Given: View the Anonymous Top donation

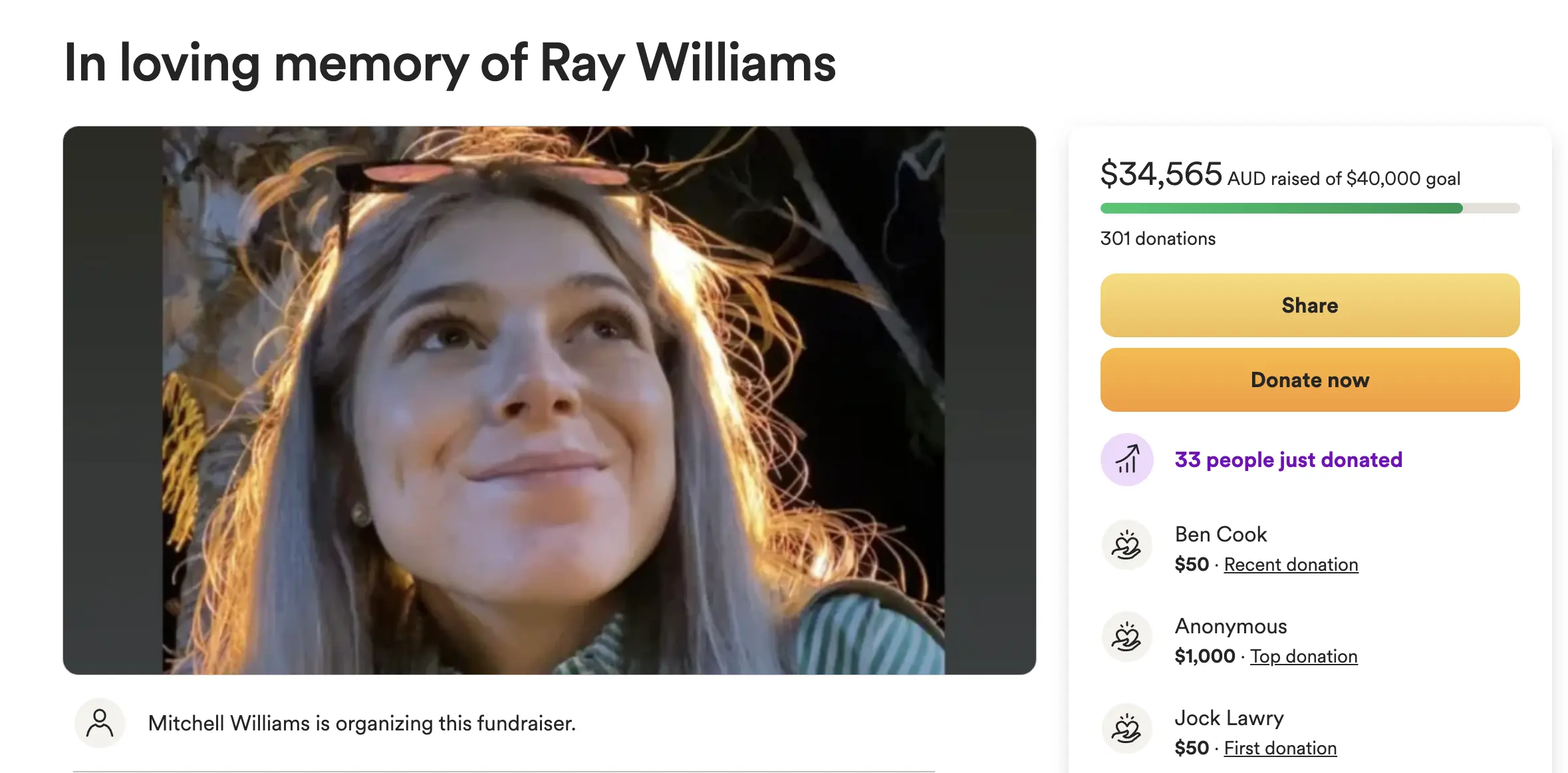Looking at the screenshot, I should (1303, 656).
